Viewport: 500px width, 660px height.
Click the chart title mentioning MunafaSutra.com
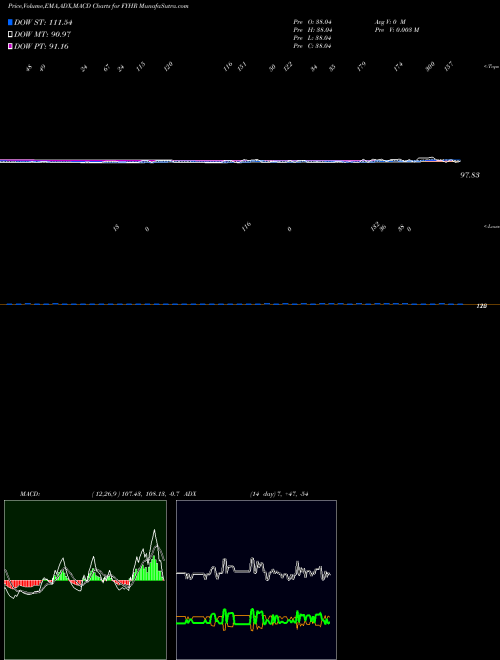[98, 6]
